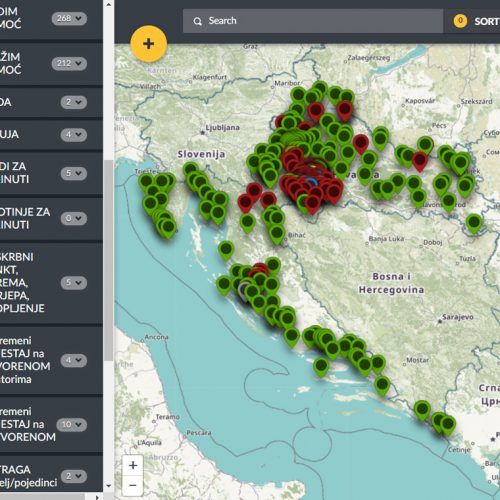The height and width of the screenshot is (500, 500).
Task: Select the red marker west of Pécs
Action: coord(361,144)
